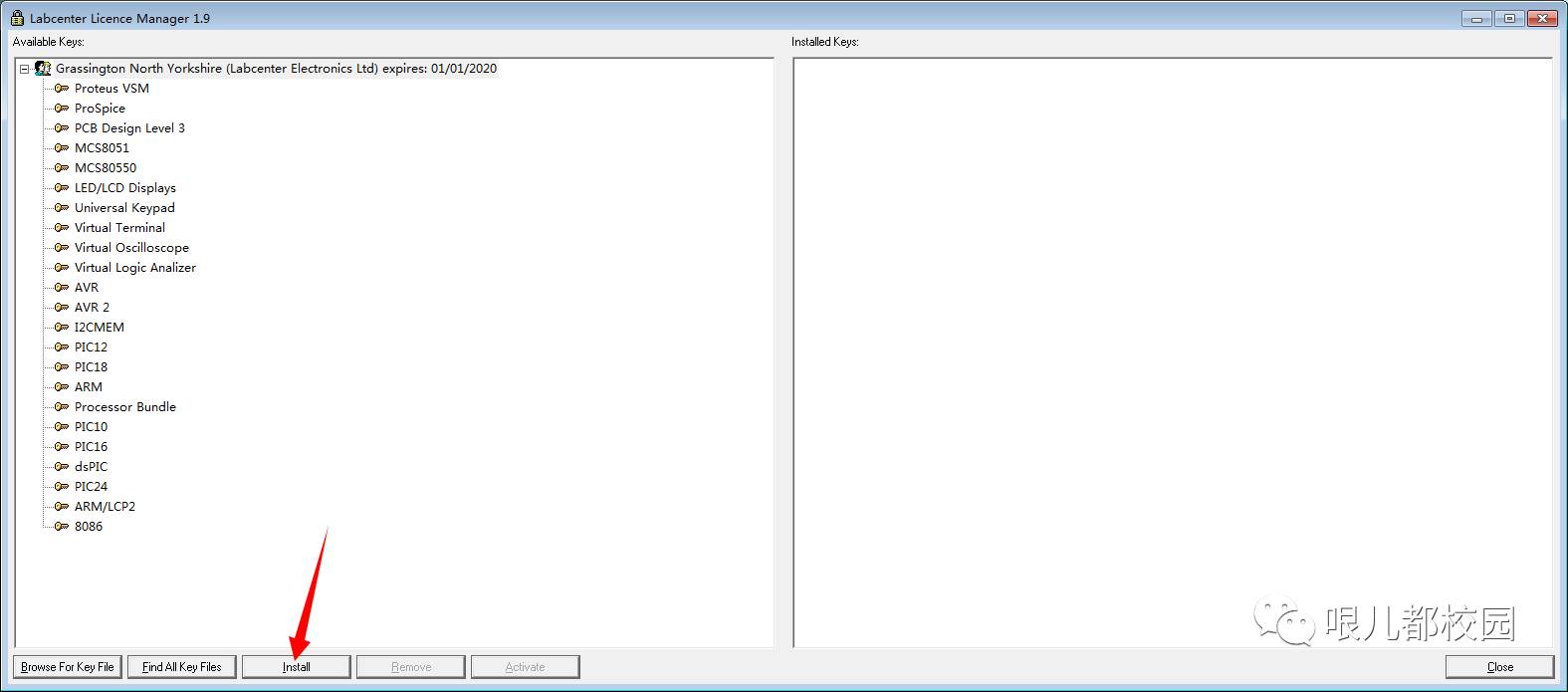Minimize the Licence Manager window
The width and height of the screenshot is (1568, 692).
coord(1477,18)
